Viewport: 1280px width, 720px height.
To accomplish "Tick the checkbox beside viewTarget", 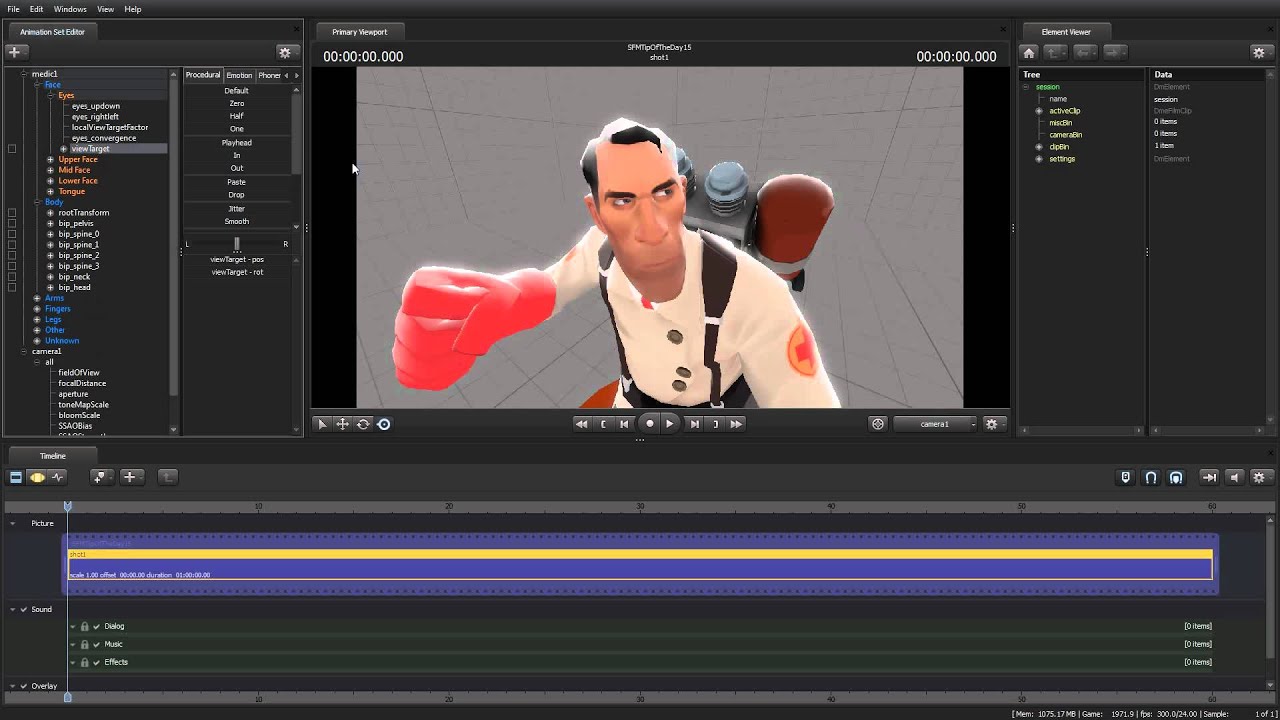I will click(x=12, y=149).
